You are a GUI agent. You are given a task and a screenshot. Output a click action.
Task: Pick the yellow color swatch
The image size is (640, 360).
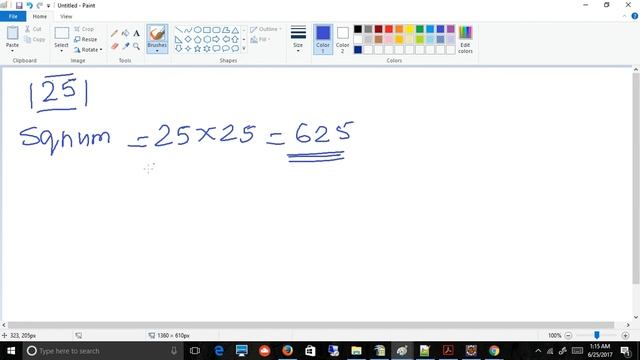[409, 29]
